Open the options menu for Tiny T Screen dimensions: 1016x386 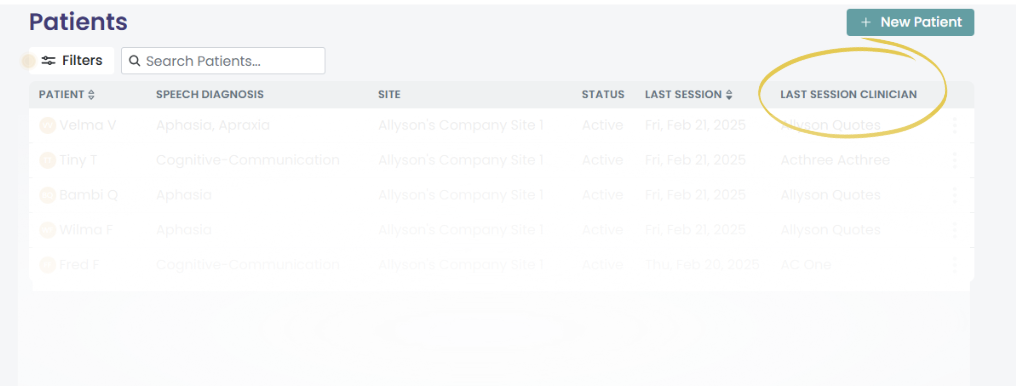[x=954, y=160]
